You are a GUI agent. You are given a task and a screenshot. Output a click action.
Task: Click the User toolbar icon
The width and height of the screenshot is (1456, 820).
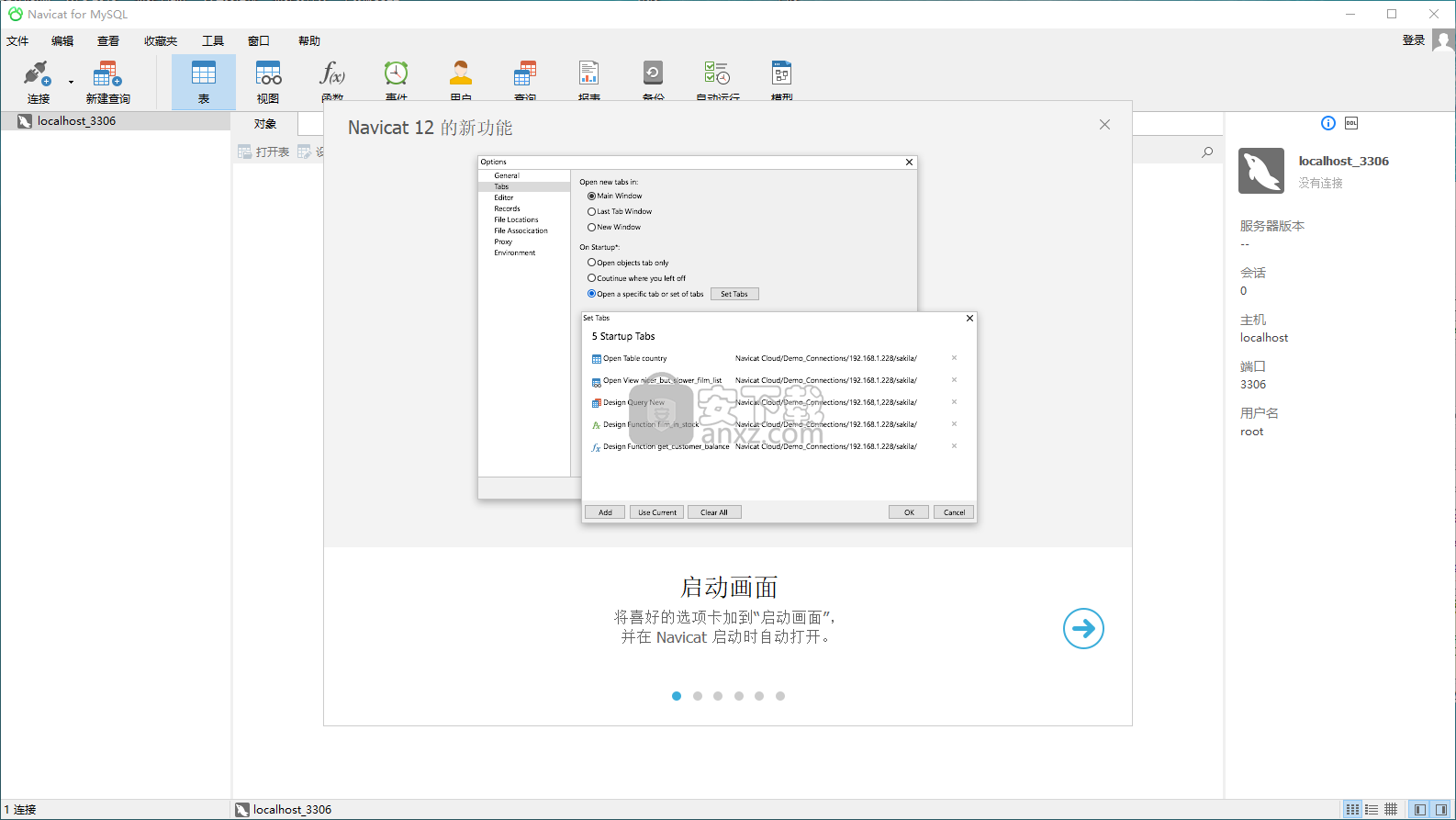click(x=461, y=73)
